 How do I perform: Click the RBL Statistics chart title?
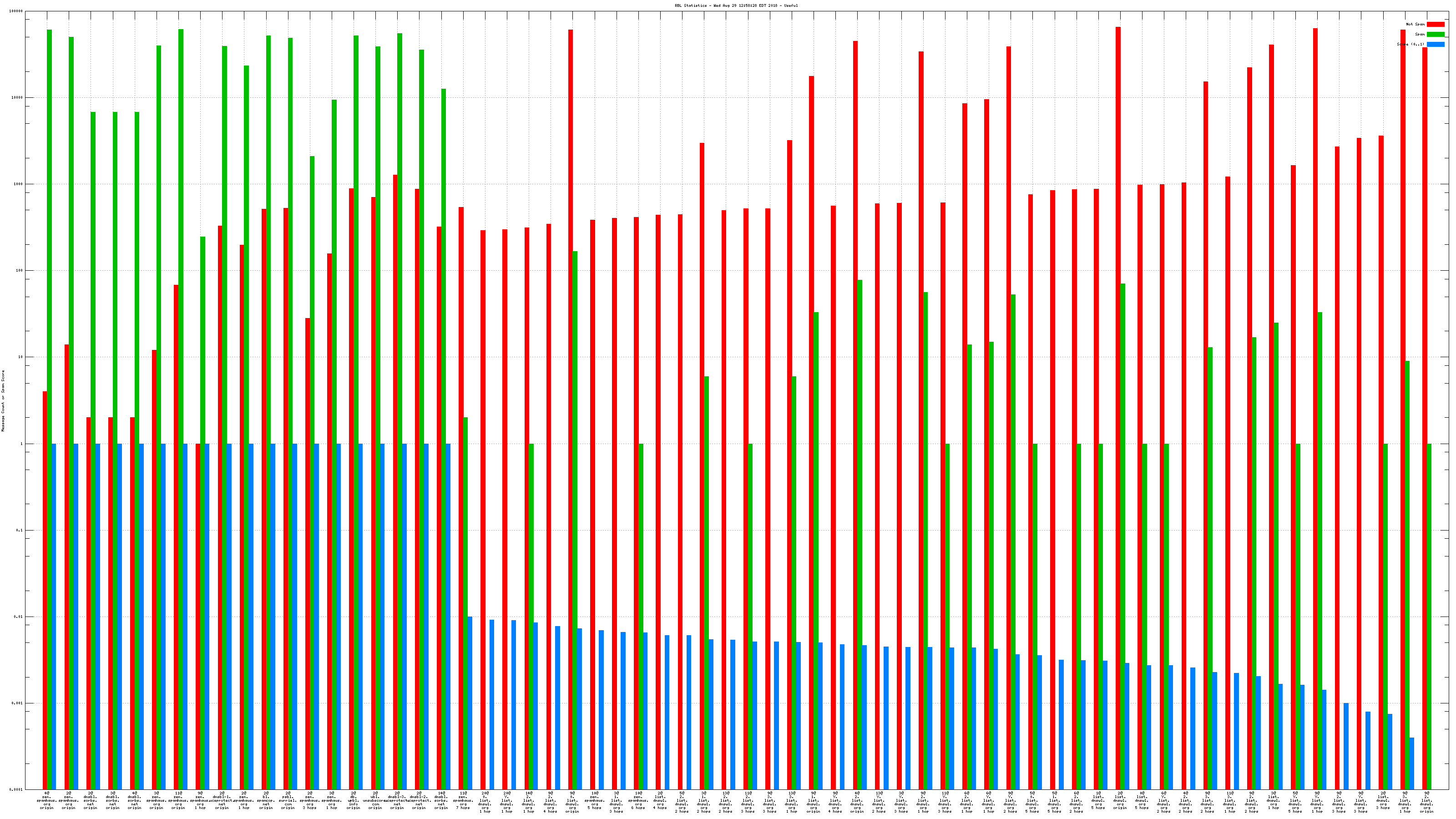point(736,5)
